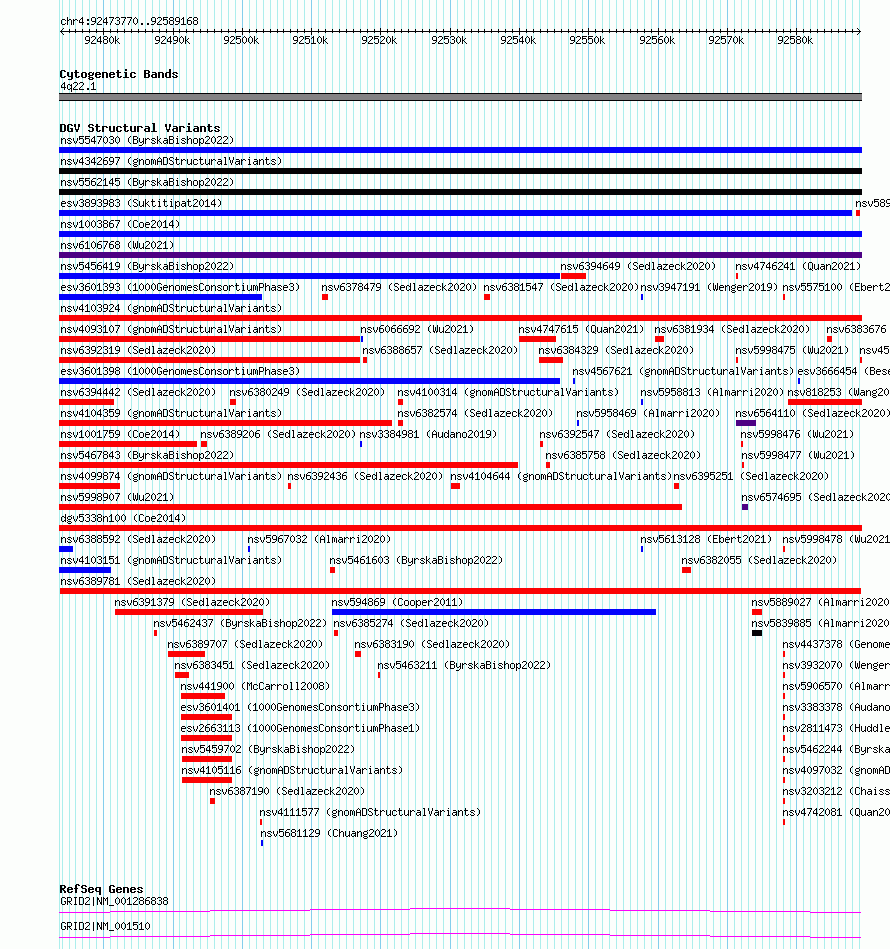Click nsv4100314 (gnomADStructuralVariants) label

[x=508, y=392]
